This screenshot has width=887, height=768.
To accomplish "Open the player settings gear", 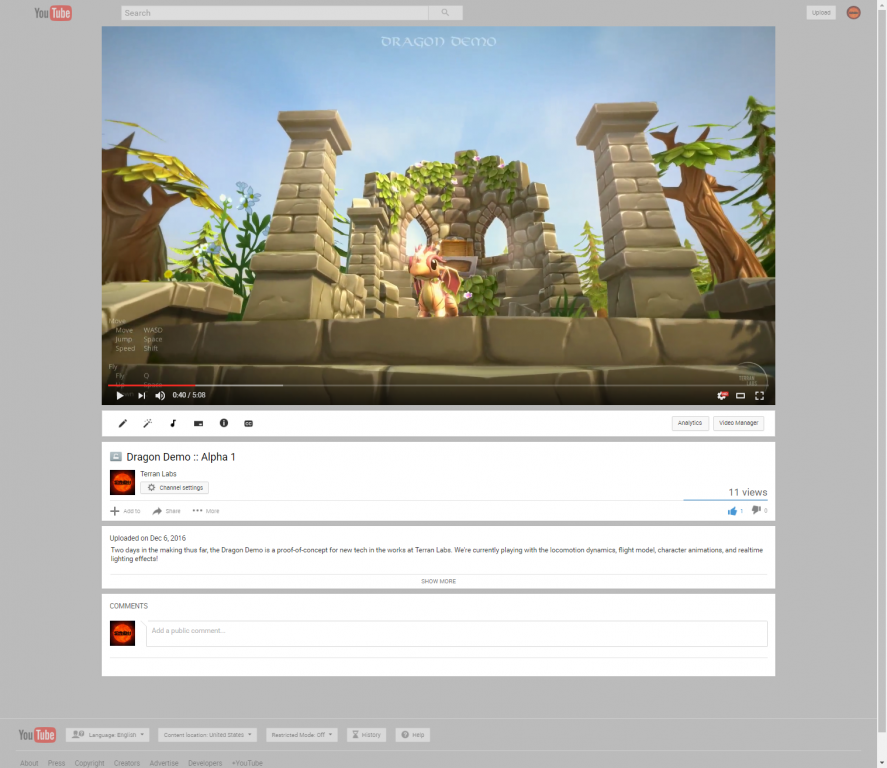I will pyautogui.click(x=722, y=395).
